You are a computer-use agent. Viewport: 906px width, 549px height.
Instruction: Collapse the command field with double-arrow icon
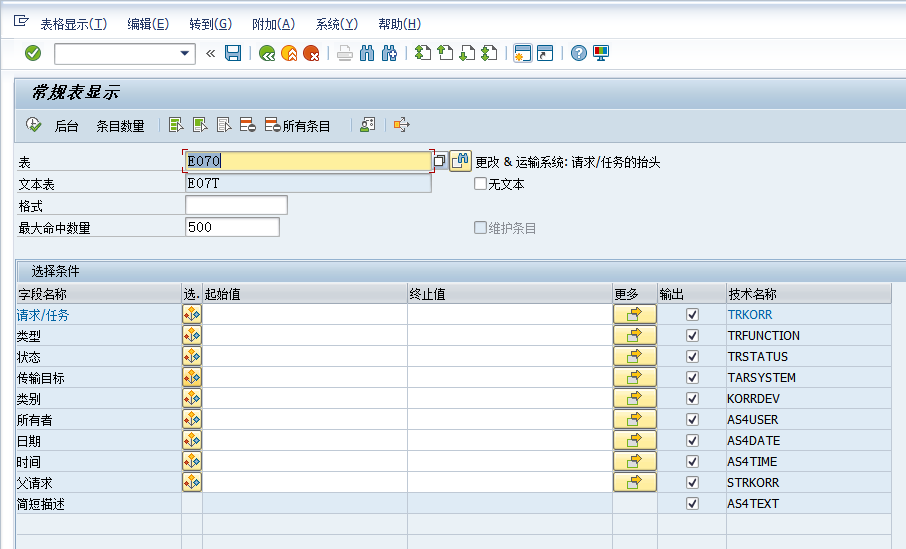210,53
